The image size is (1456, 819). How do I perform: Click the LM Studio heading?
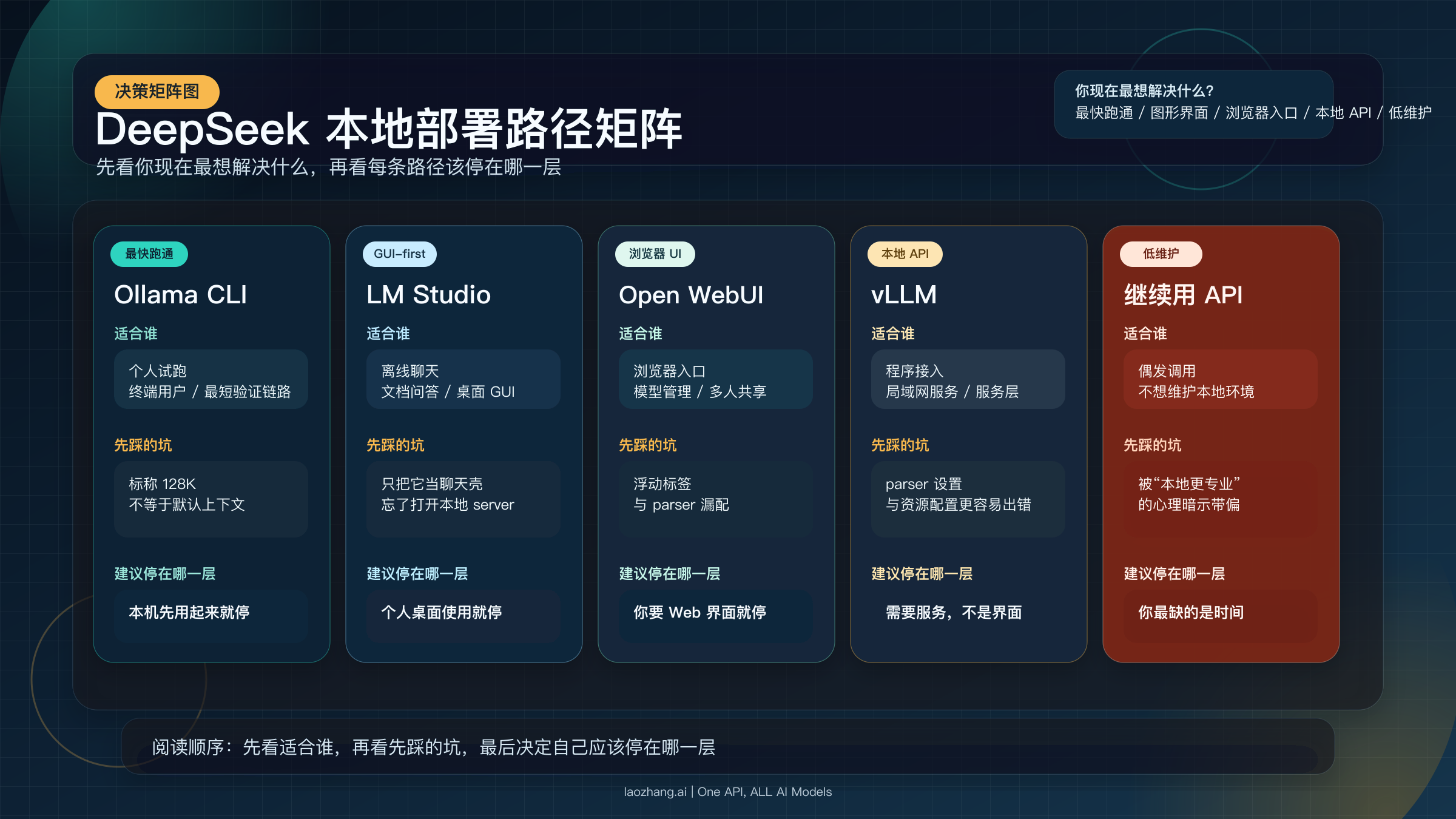[428, 295]
